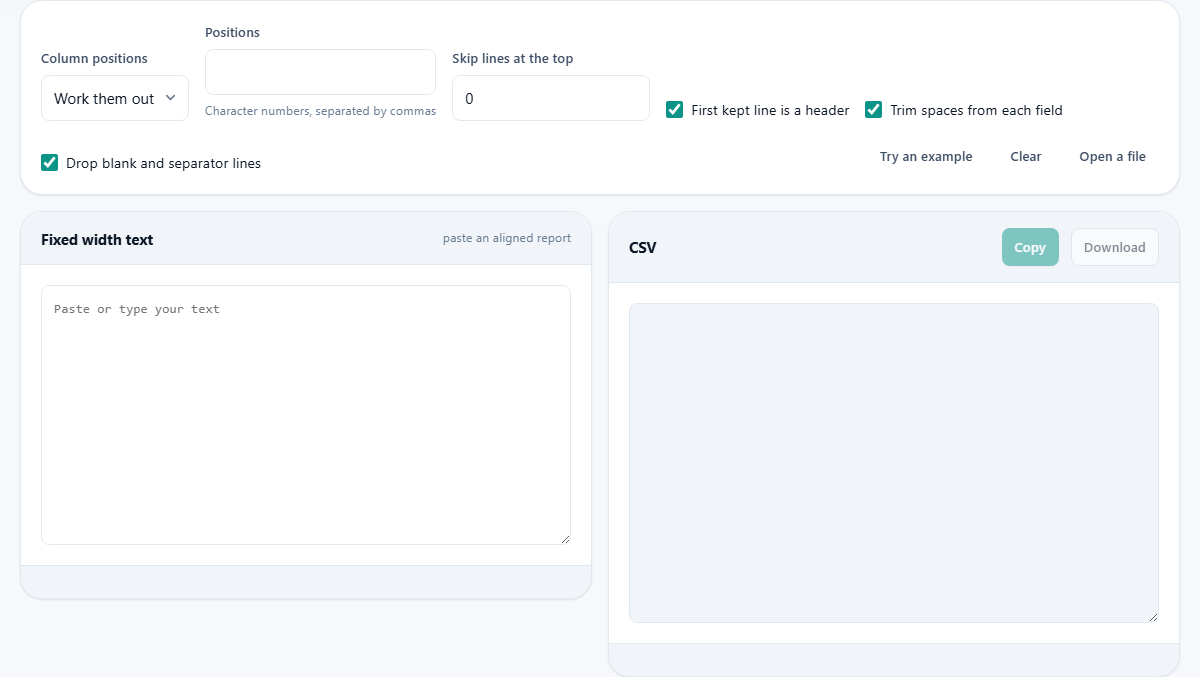Click Open a file

click(x=1112, y=156)
